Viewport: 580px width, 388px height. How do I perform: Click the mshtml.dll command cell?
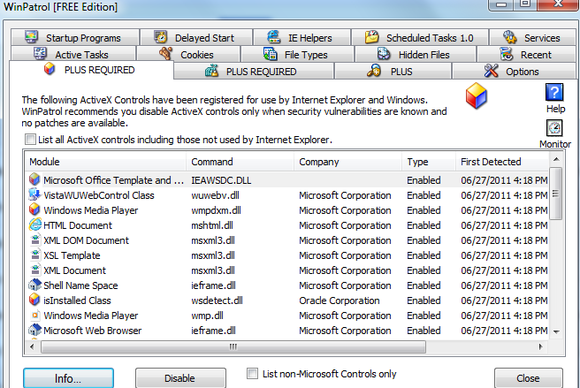[x=212, y=225]
